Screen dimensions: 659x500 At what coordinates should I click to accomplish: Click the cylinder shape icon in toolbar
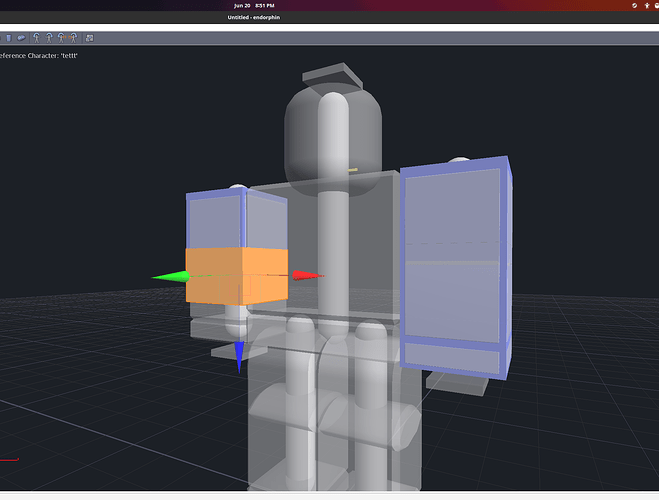[x=9, y=38]
